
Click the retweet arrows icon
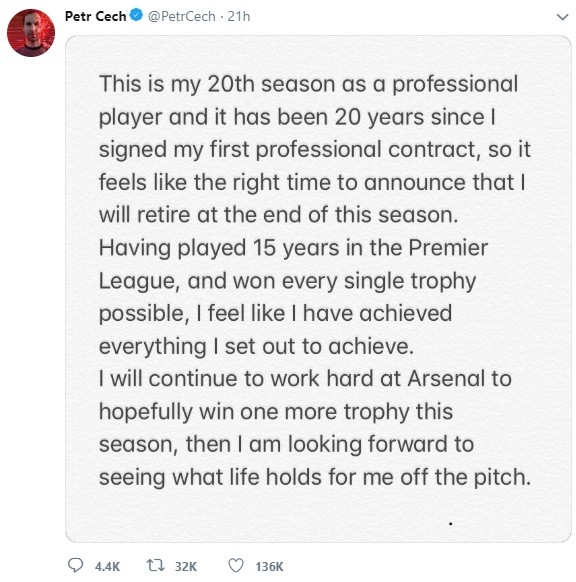(x=156, y=566)
